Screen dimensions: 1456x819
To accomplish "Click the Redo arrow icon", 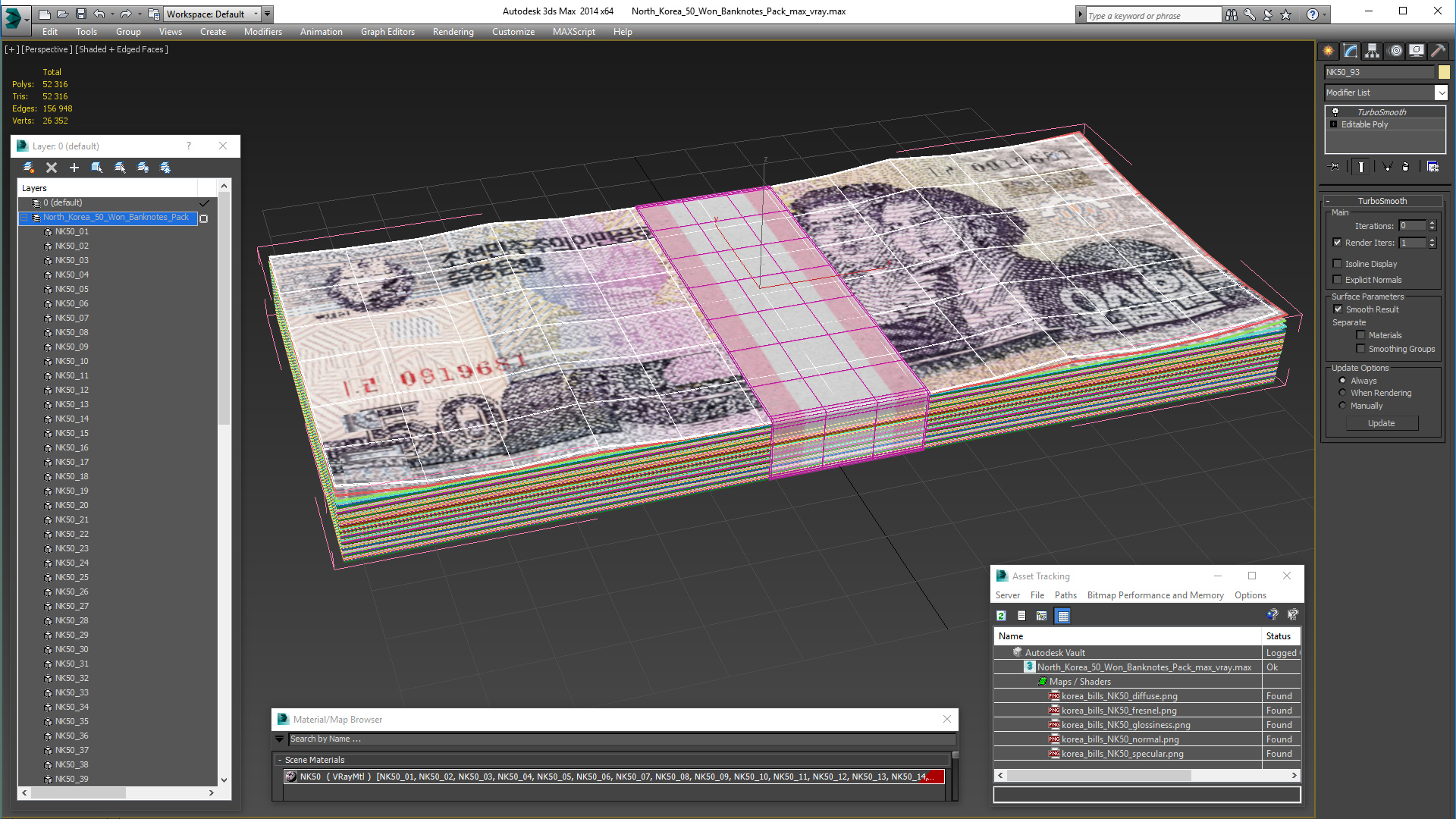I will 126,14.
